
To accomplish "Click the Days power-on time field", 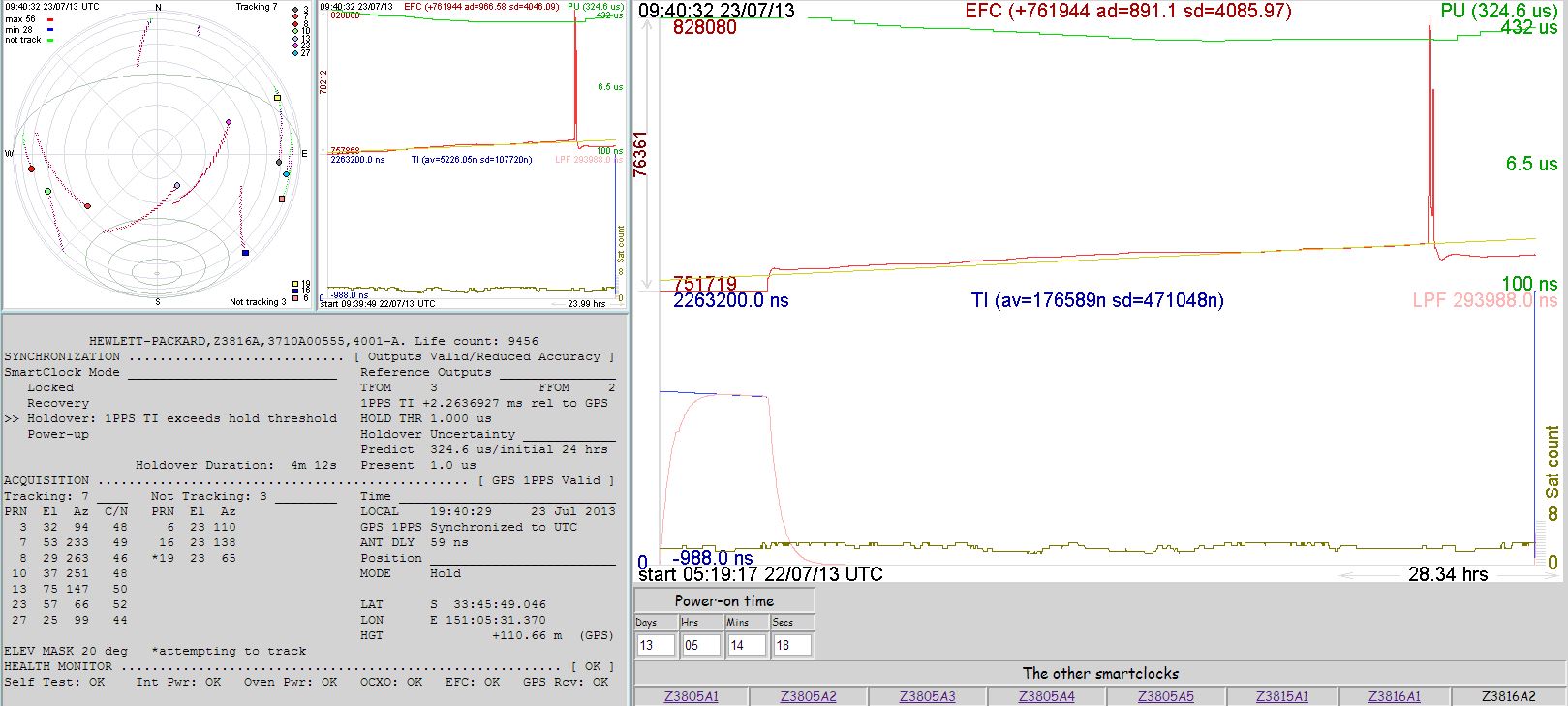I will [655, 645].
